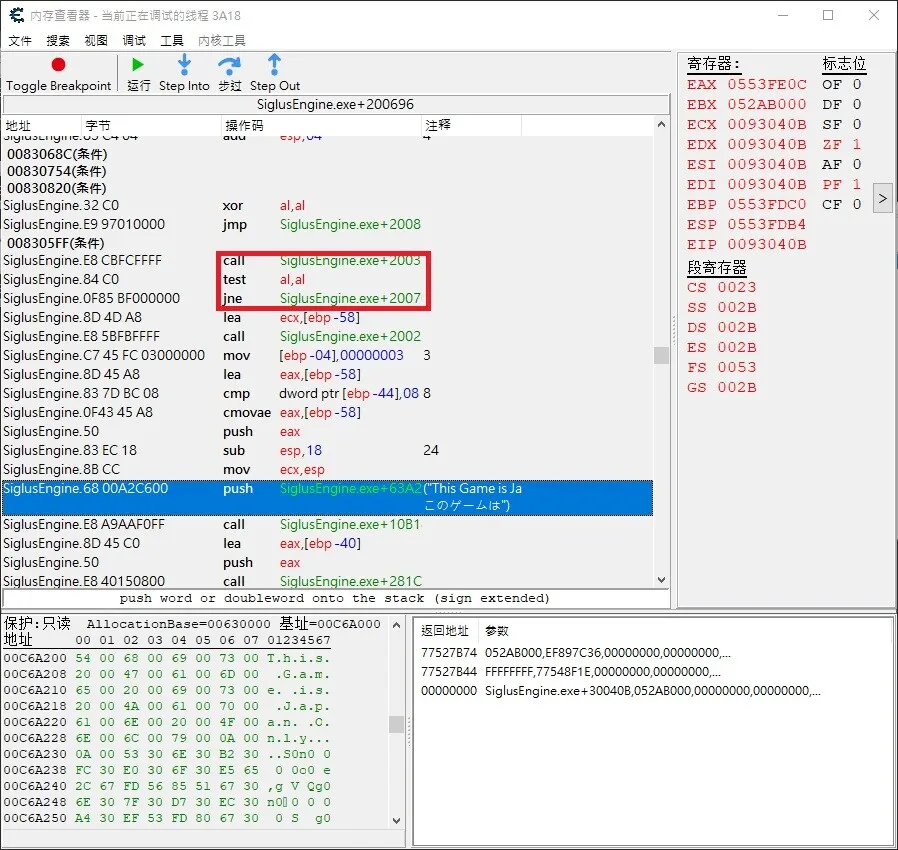Click the Cheat Engine logo in title bar
The image size is (898, 850).
[17, 15]
